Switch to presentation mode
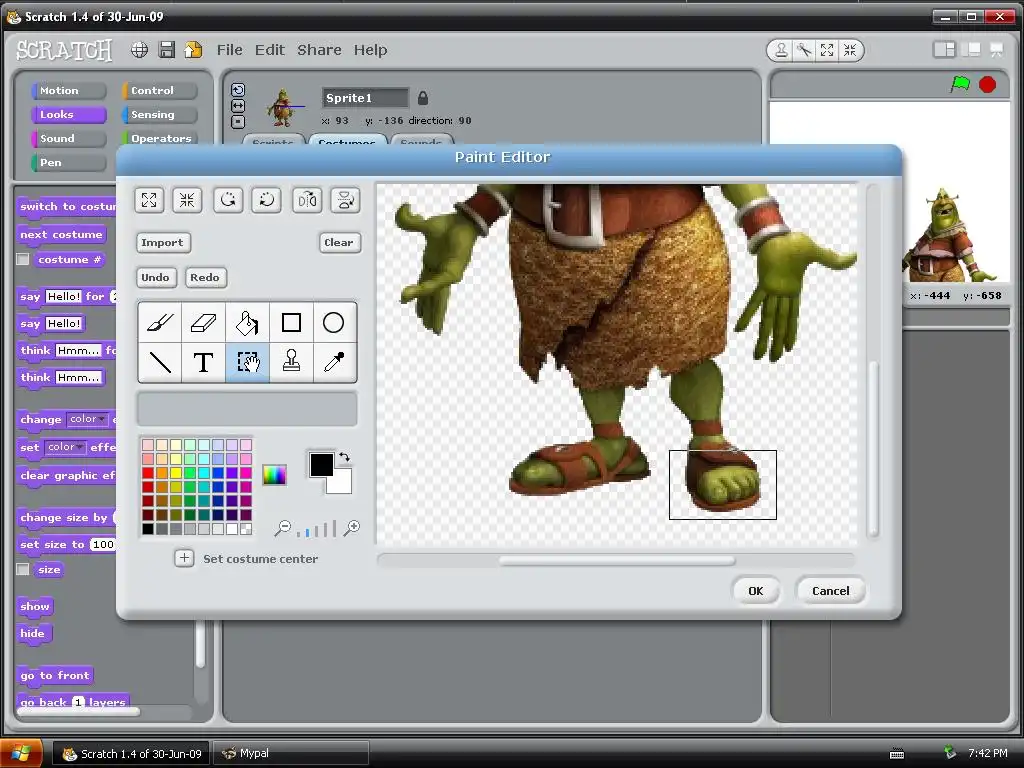 click(x=997, y=50)
